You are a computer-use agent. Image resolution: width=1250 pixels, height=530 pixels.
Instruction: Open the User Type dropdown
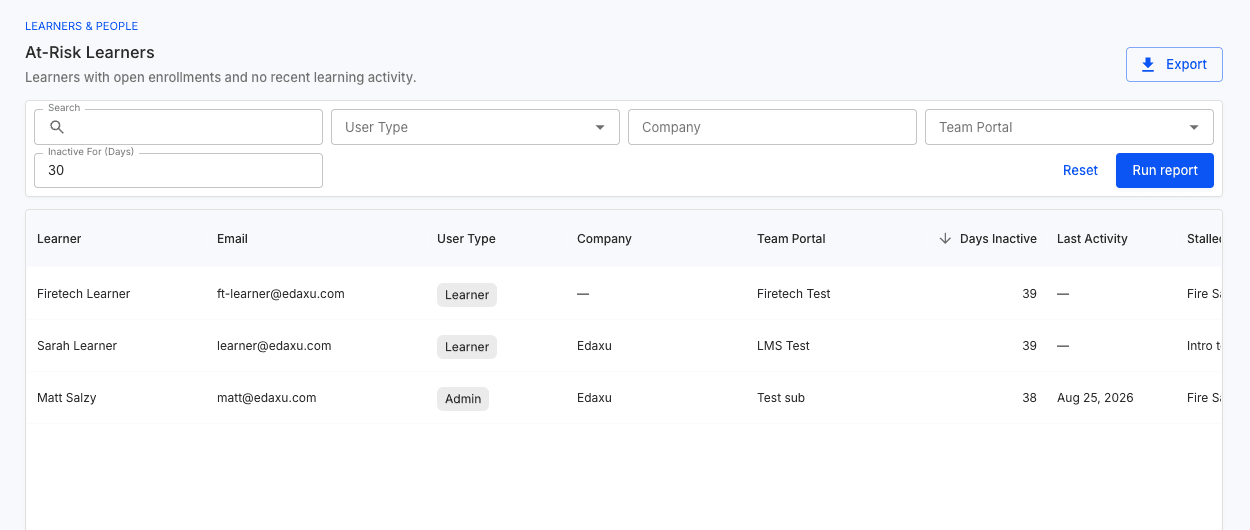tap(475, 127)
